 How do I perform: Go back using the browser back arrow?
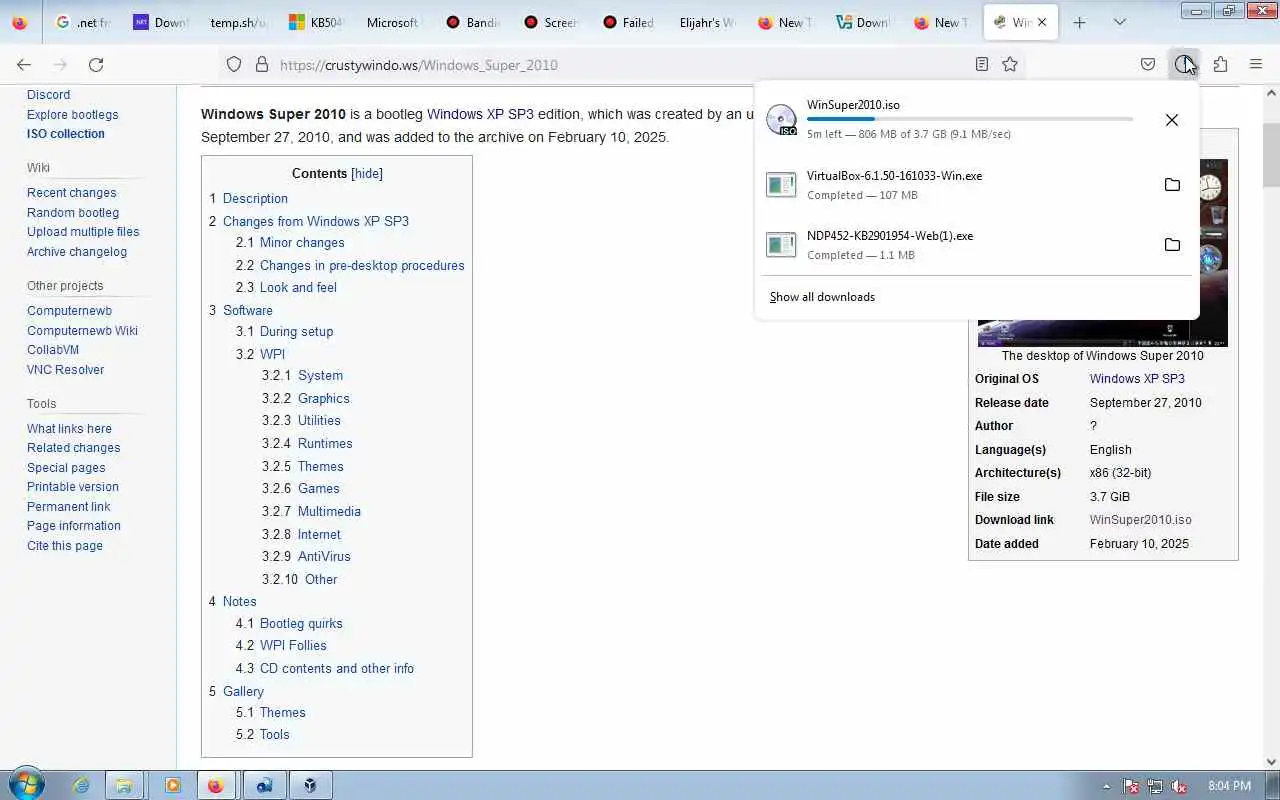24,64
